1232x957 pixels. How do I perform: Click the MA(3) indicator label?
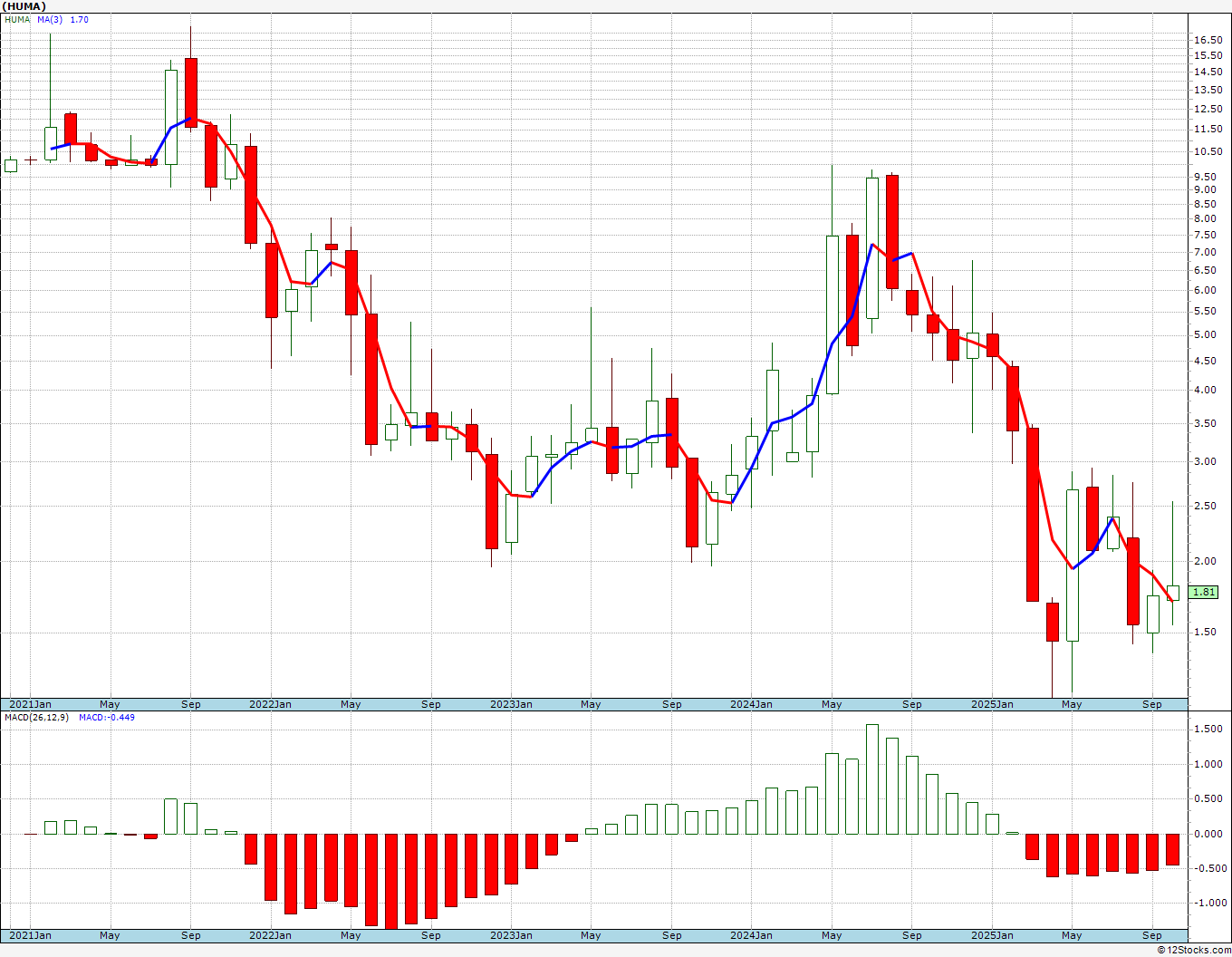point(51,19)
